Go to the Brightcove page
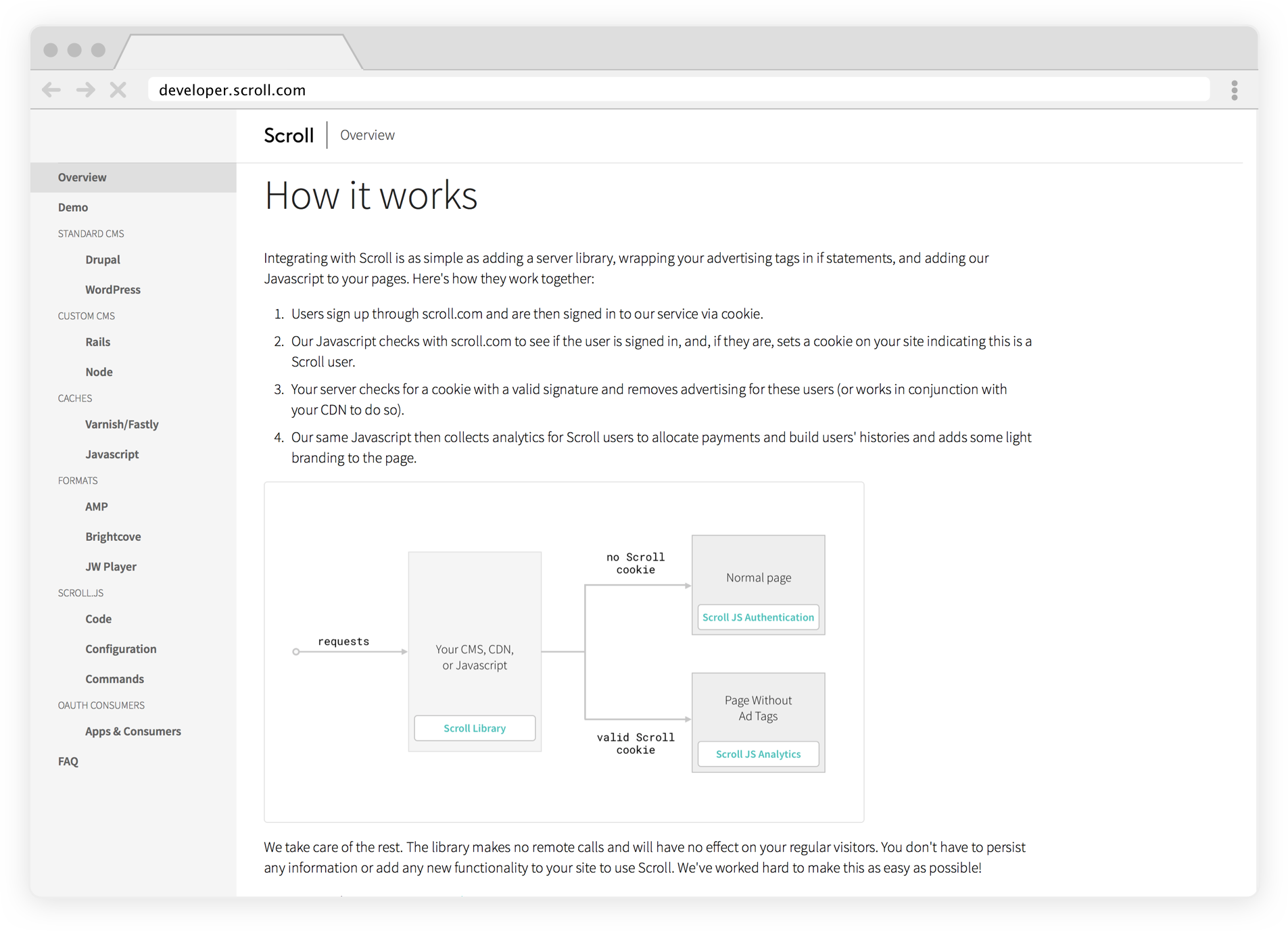The image size is (1288, 931). point(113,537)
